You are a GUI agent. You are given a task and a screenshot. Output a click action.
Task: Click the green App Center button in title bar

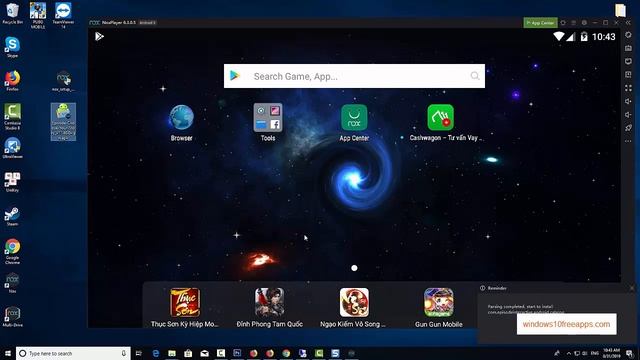click(540, 23)
